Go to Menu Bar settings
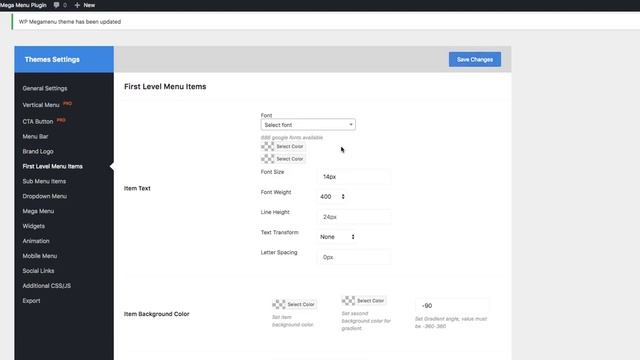640x360 pixels. click(x=36, y=136)
